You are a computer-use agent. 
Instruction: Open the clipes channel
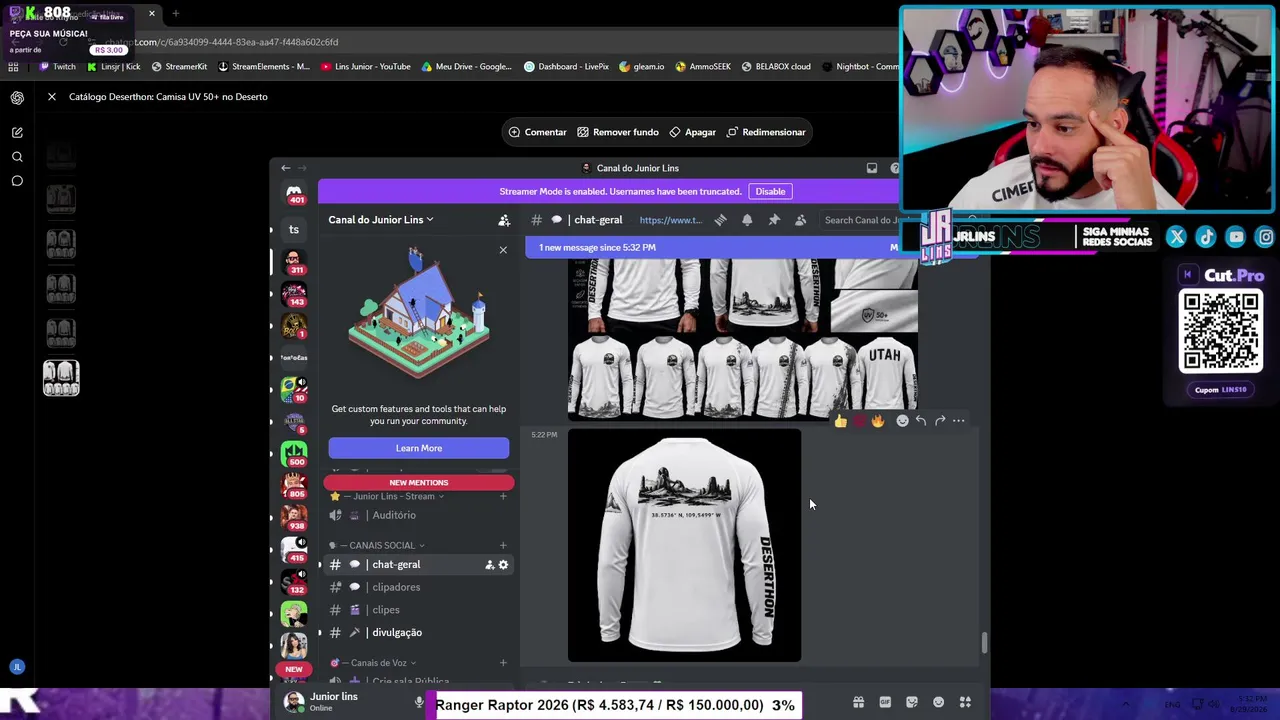pos(418,610)
